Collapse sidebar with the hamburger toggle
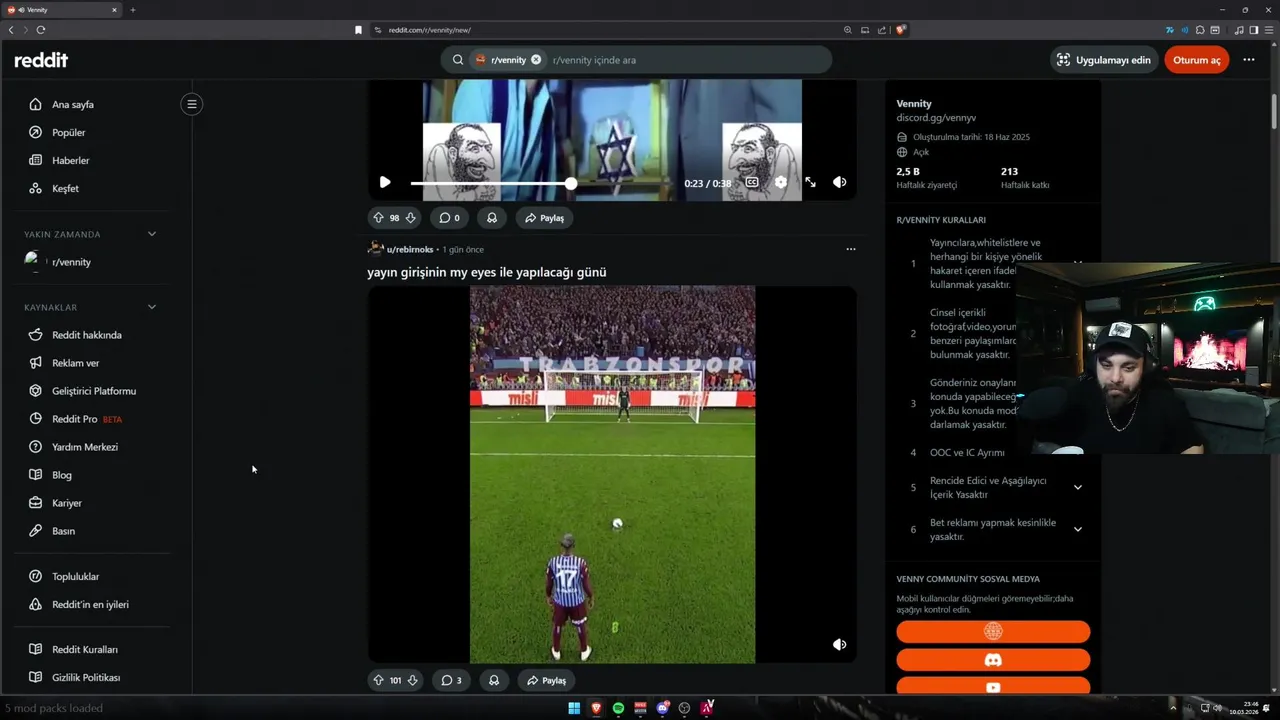Image resolution: width=1280 pixels, height=720 pixels. pyautogui.click(x=191, y=104)
